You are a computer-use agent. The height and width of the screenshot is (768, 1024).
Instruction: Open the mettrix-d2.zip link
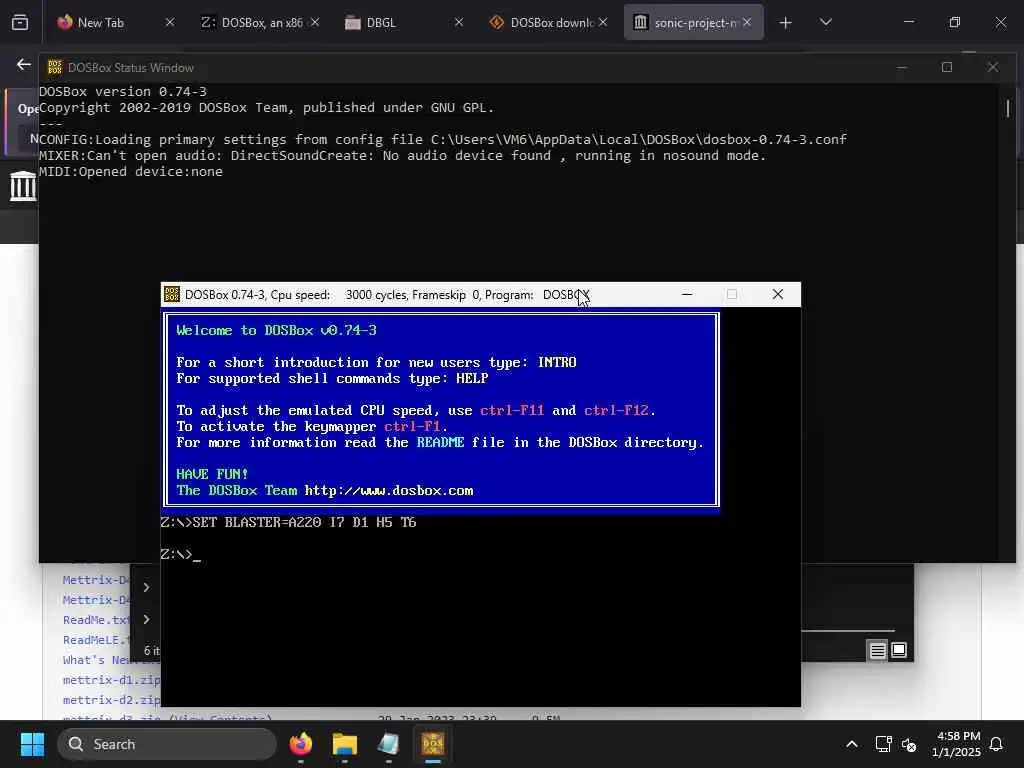(x=111, y=700)
